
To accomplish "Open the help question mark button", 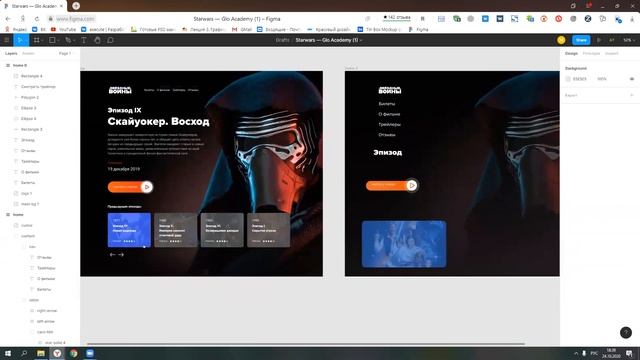I will click(626, 332).
